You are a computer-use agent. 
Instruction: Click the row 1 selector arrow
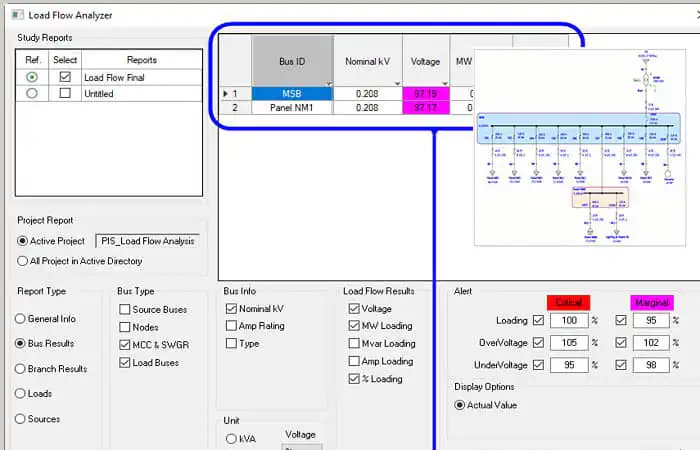[225, 94]
